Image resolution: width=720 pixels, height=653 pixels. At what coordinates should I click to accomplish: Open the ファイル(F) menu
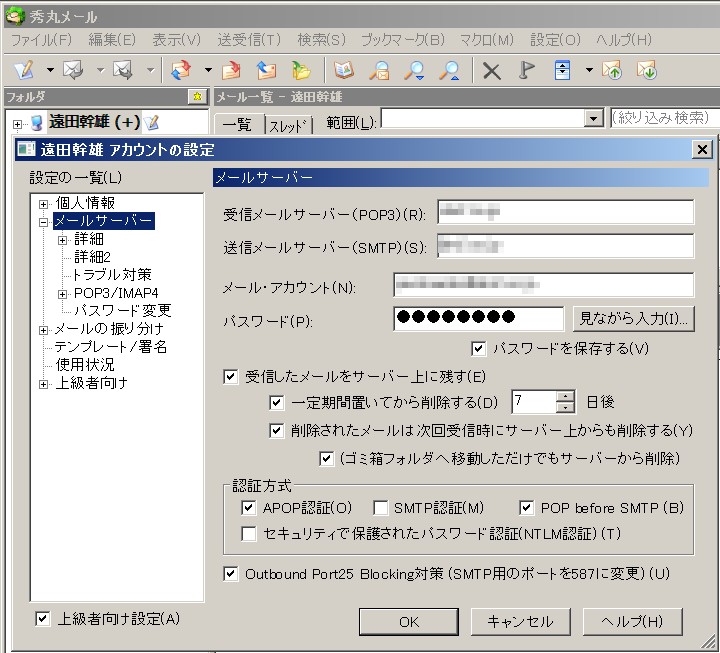click(x=42, y=40)
